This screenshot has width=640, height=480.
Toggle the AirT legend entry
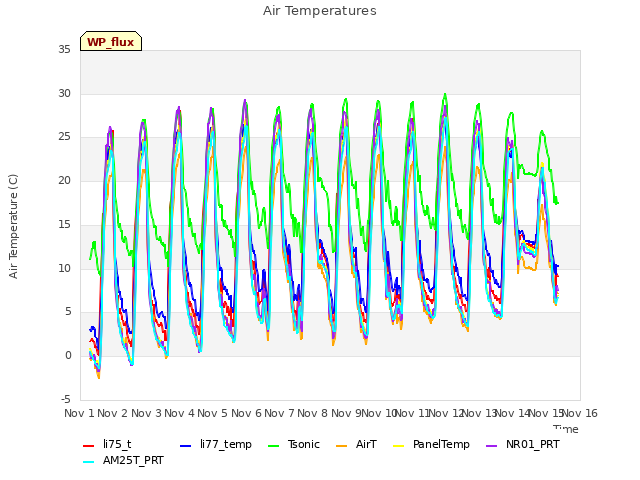tap(356, 444)
